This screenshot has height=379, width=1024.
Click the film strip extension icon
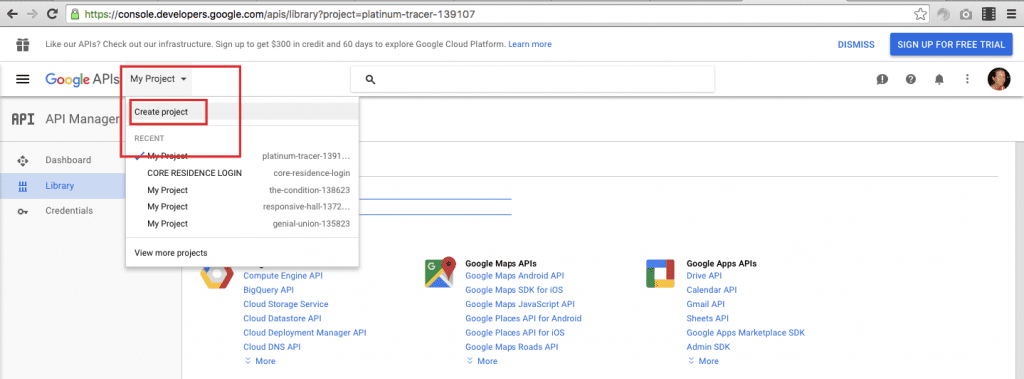coord(989,14)
